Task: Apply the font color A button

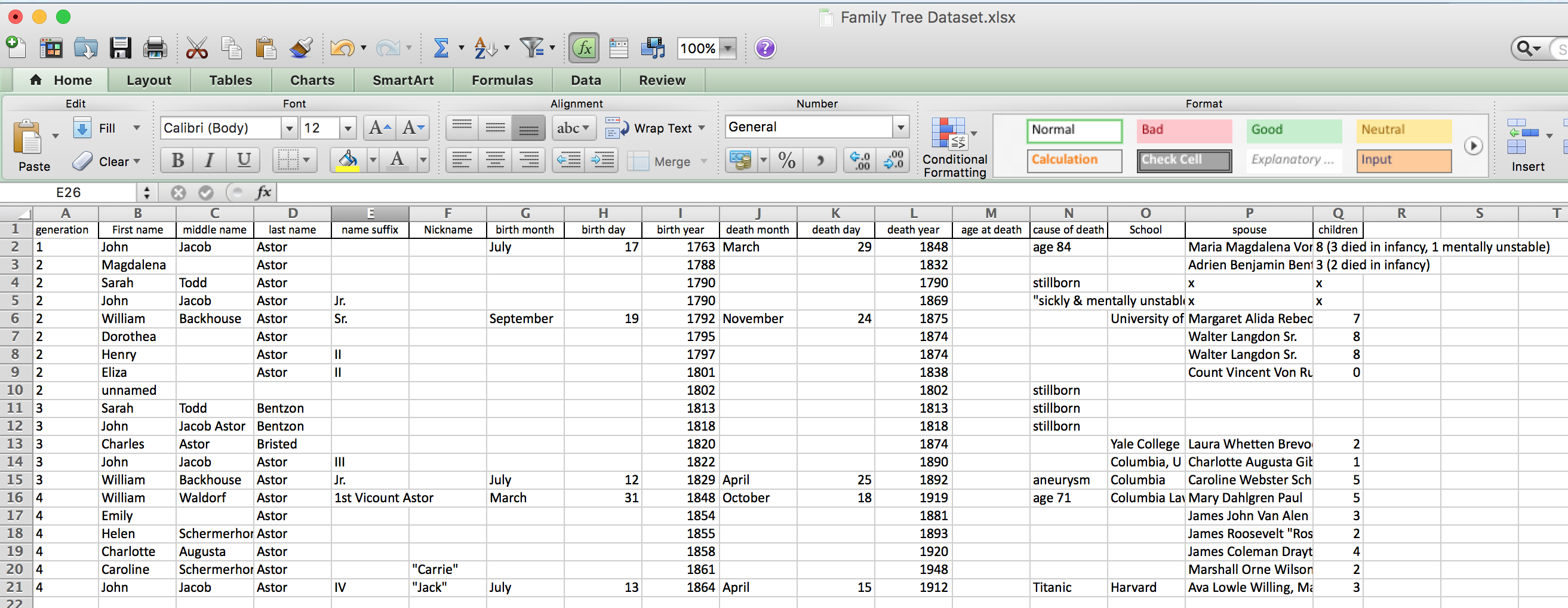Action: point(397,161)
